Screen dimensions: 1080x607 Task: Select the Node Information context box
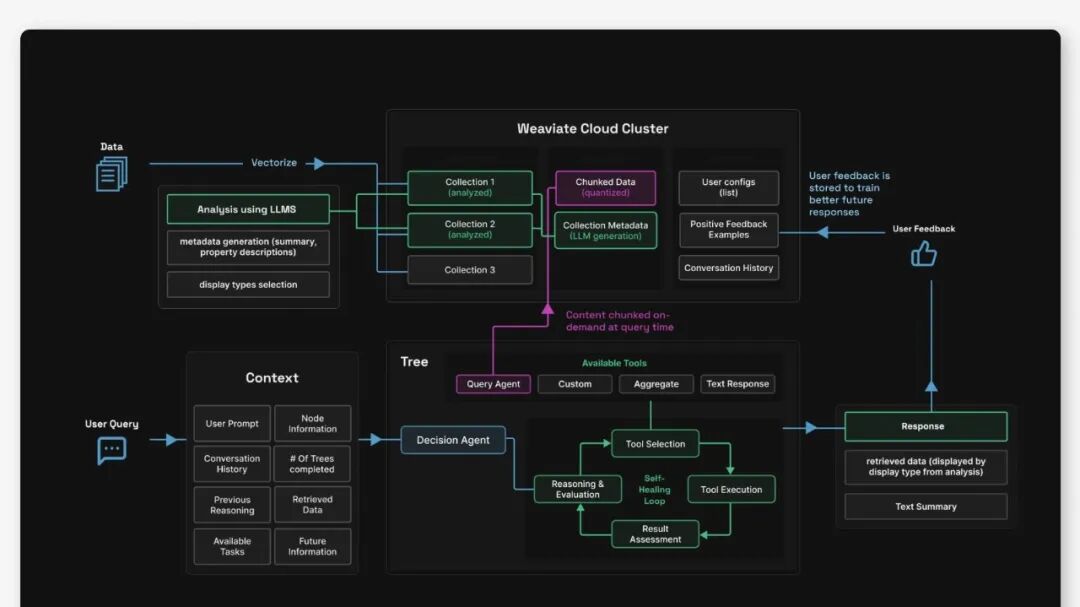(x=312, y=423)
